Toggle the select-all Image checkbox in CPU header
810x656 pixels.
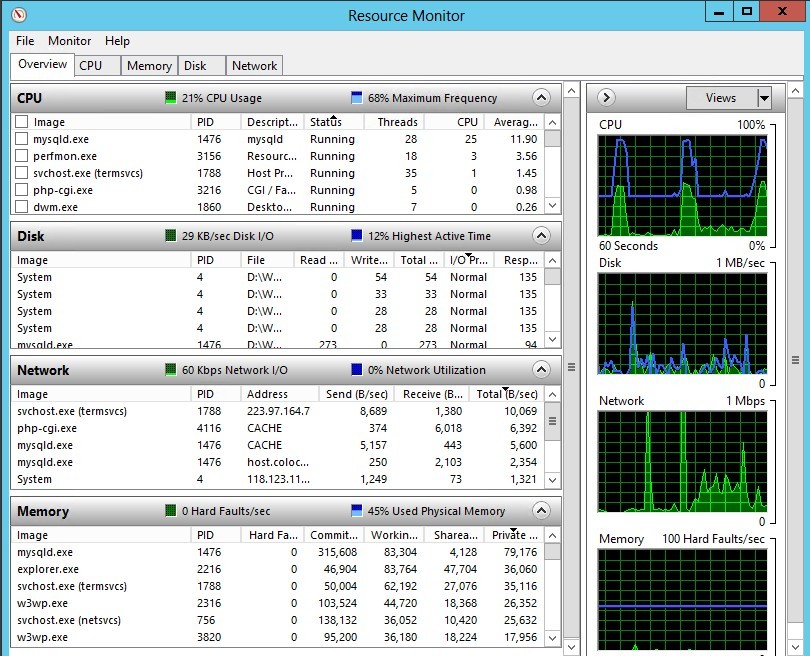[x=21, y=121]
